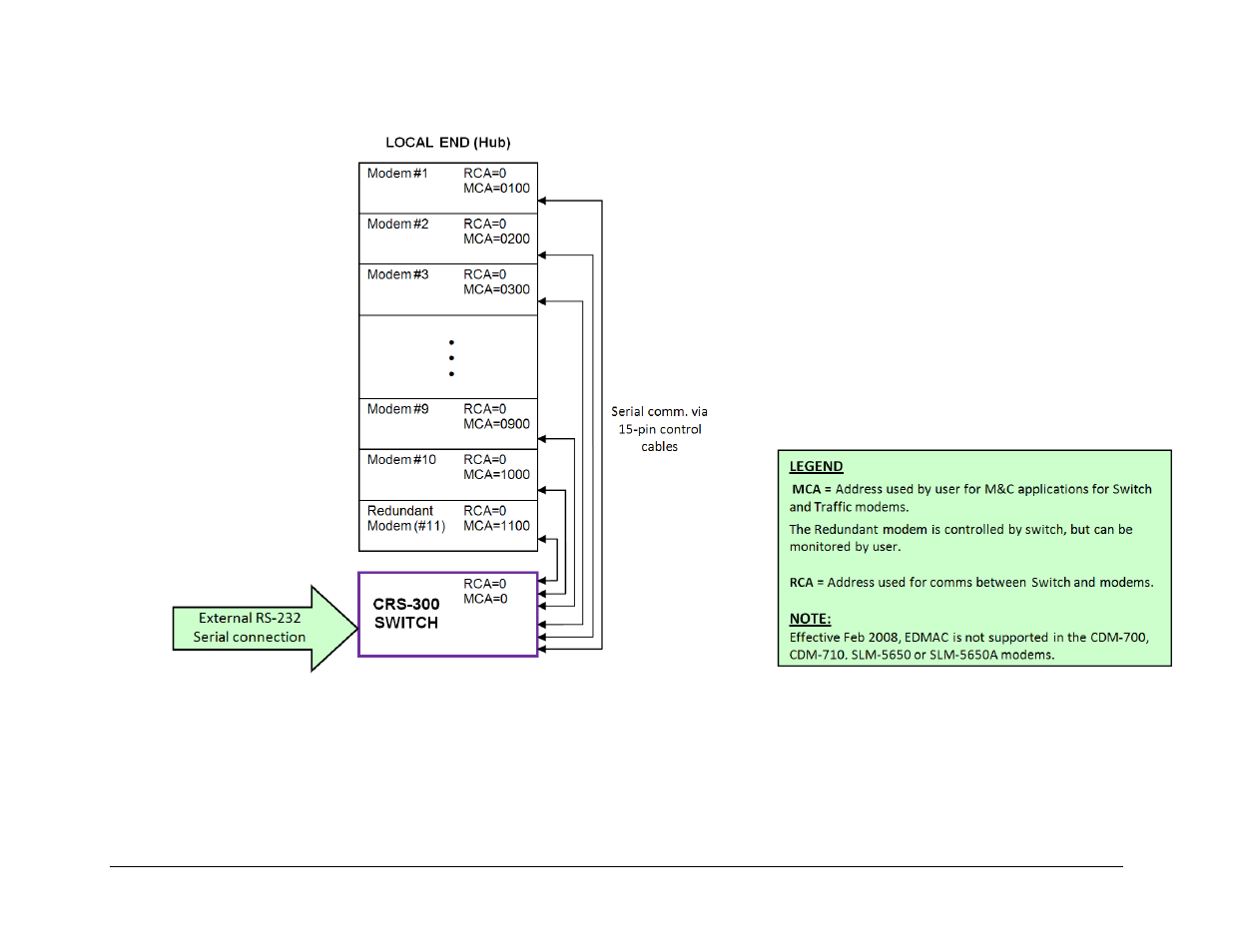Click "MCA=0" in the CRS-300 Switch box
Viewport: 1233px width, 952px height.
tap(485, 599)
